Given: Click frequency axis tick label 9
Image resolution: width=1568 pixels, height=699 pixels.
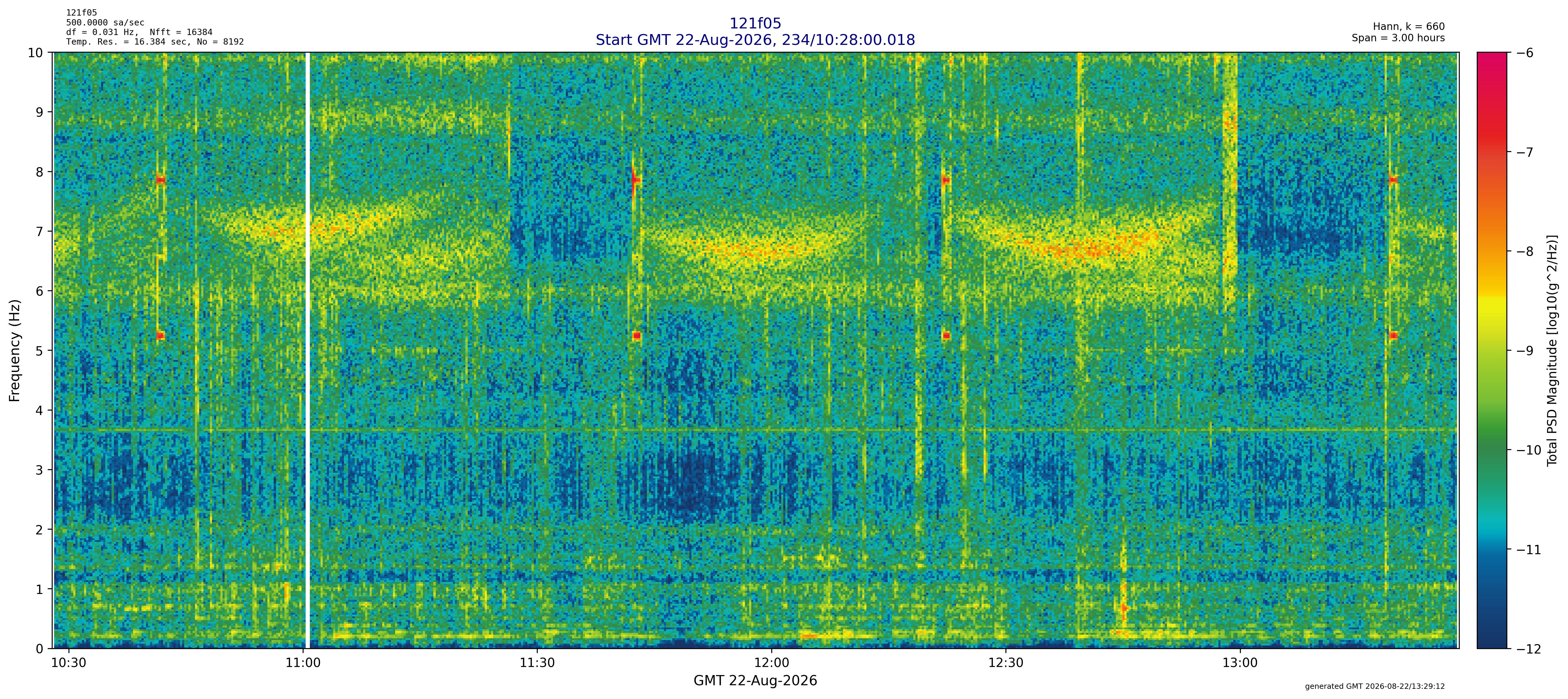Looking at the screenshot, I should click(39, 112).
